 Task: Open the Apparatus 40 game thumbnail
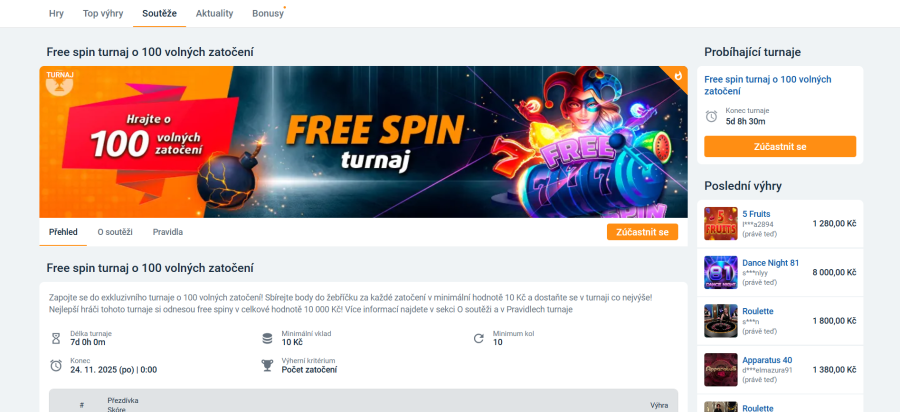pos(720,370)
